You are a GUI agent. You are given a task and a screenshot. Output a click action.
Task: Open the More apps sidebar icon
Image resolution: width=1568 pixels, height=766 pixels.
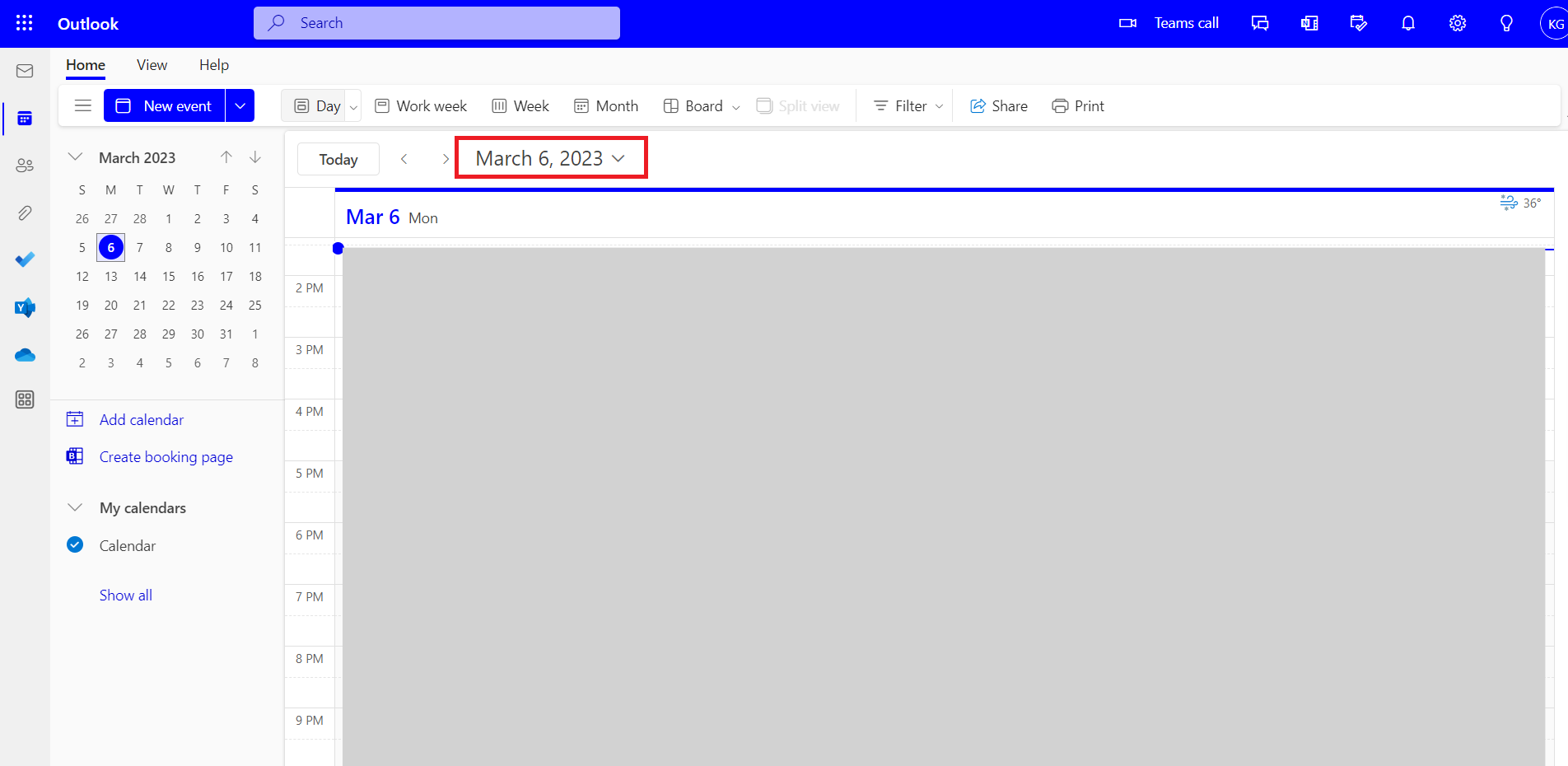click(25, 399)
